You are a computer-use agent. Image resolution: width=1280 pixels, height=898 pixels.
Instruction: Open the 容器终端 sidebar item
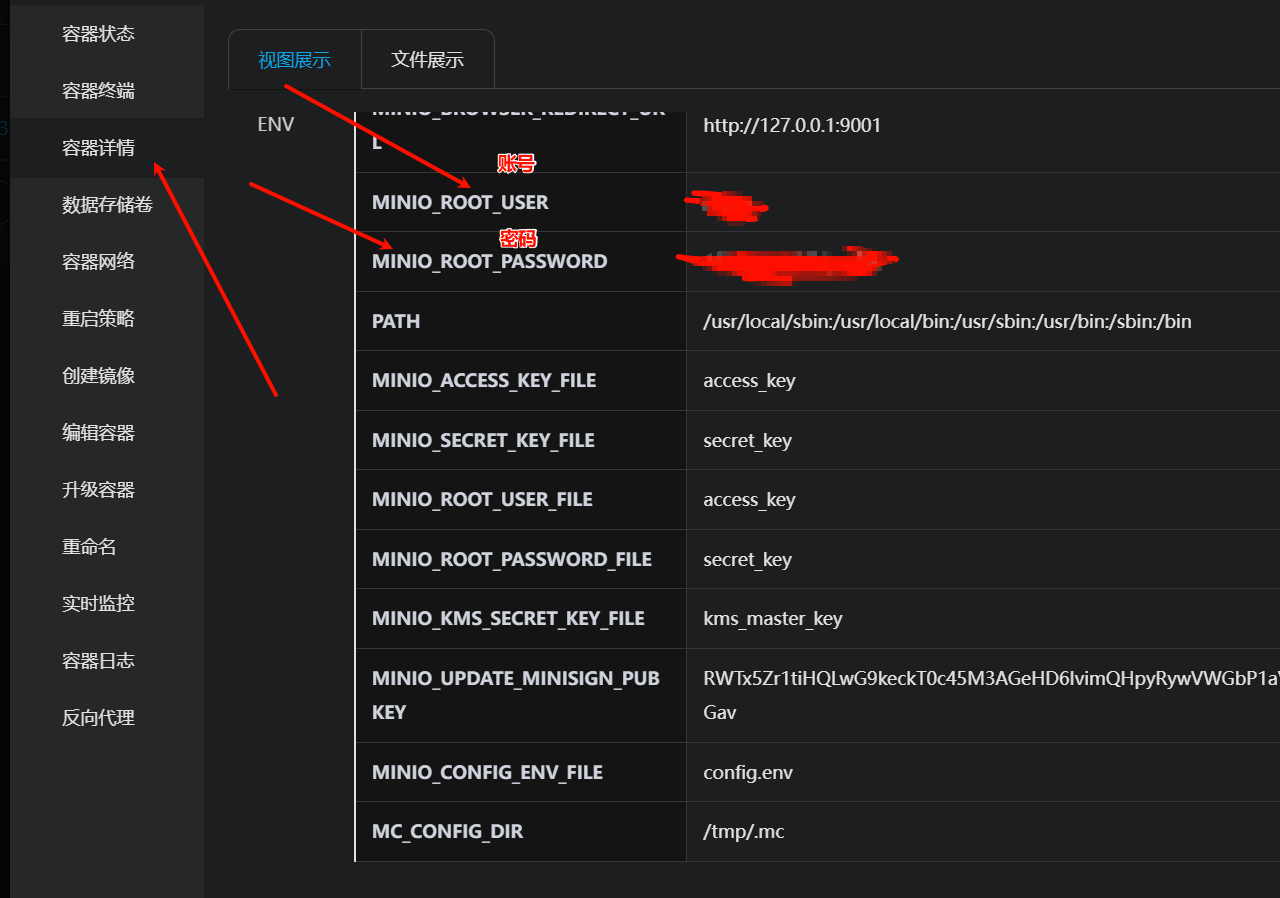(x=98, y=91)
